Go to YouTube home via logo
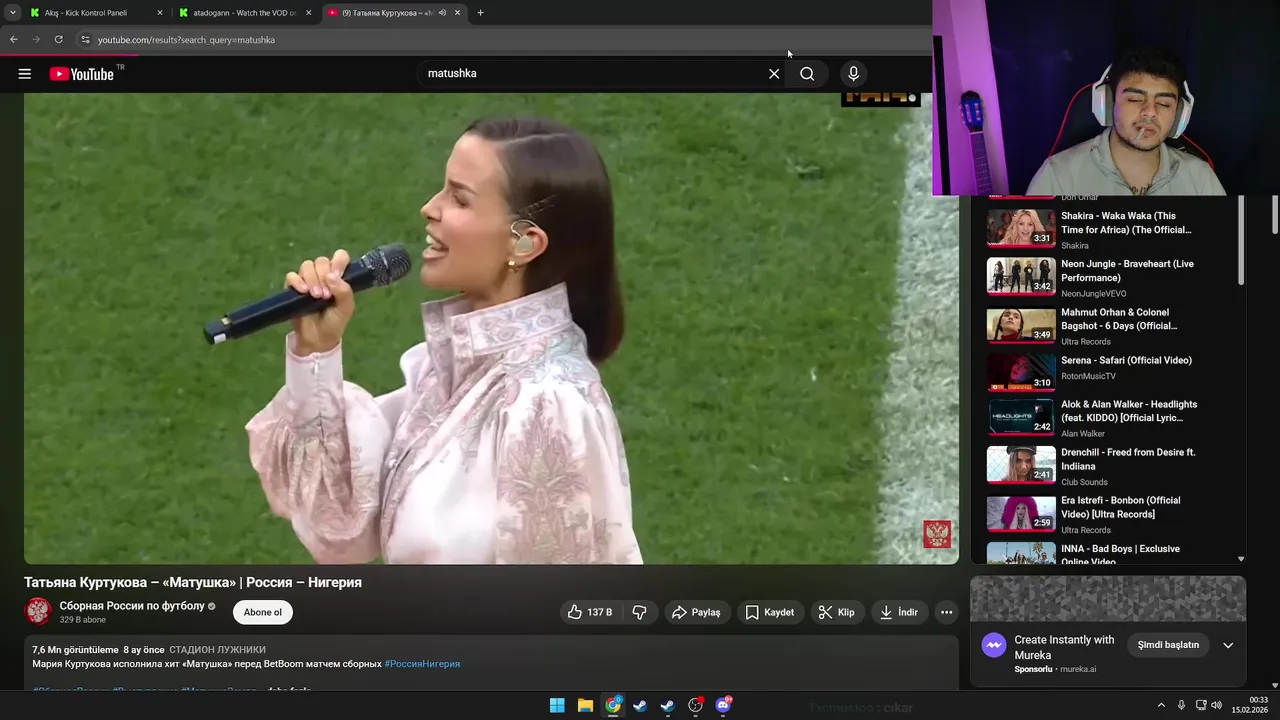Viewport: 1280px width, 720px height. click(x=81, y=74)
